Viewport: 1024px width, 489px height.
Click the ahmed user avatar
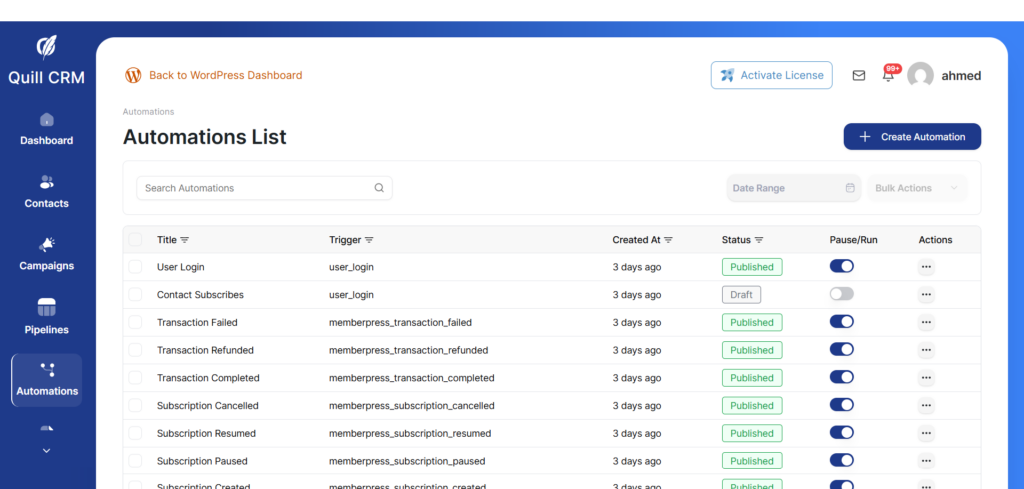(x=920, y=75)
